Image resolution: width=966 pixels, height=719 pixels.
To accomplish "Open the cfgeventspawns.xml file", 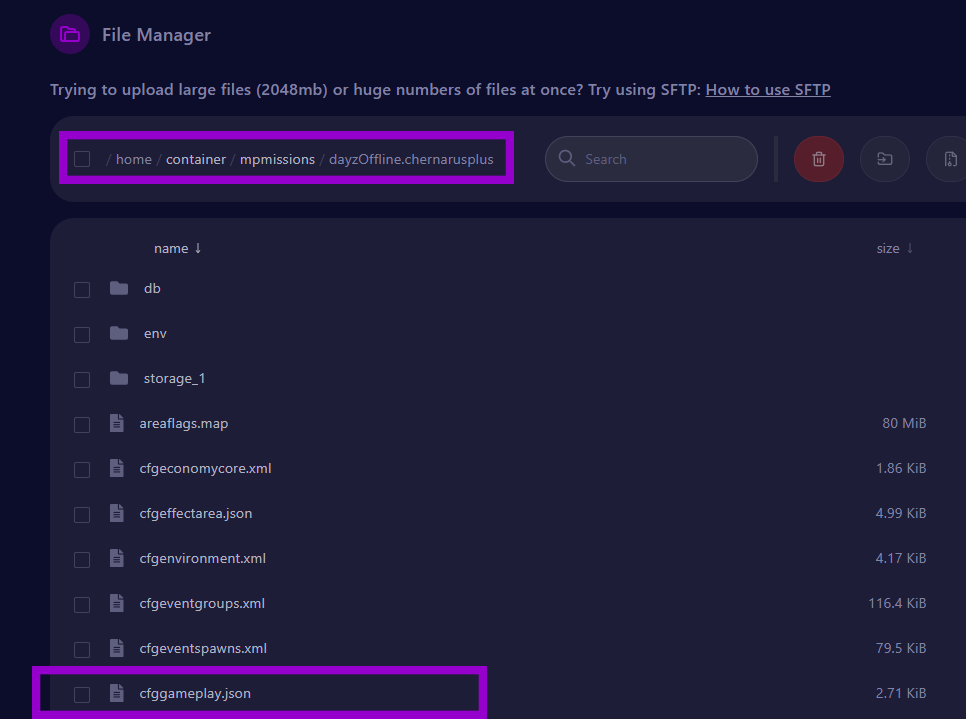I will (x=203, y=648).
